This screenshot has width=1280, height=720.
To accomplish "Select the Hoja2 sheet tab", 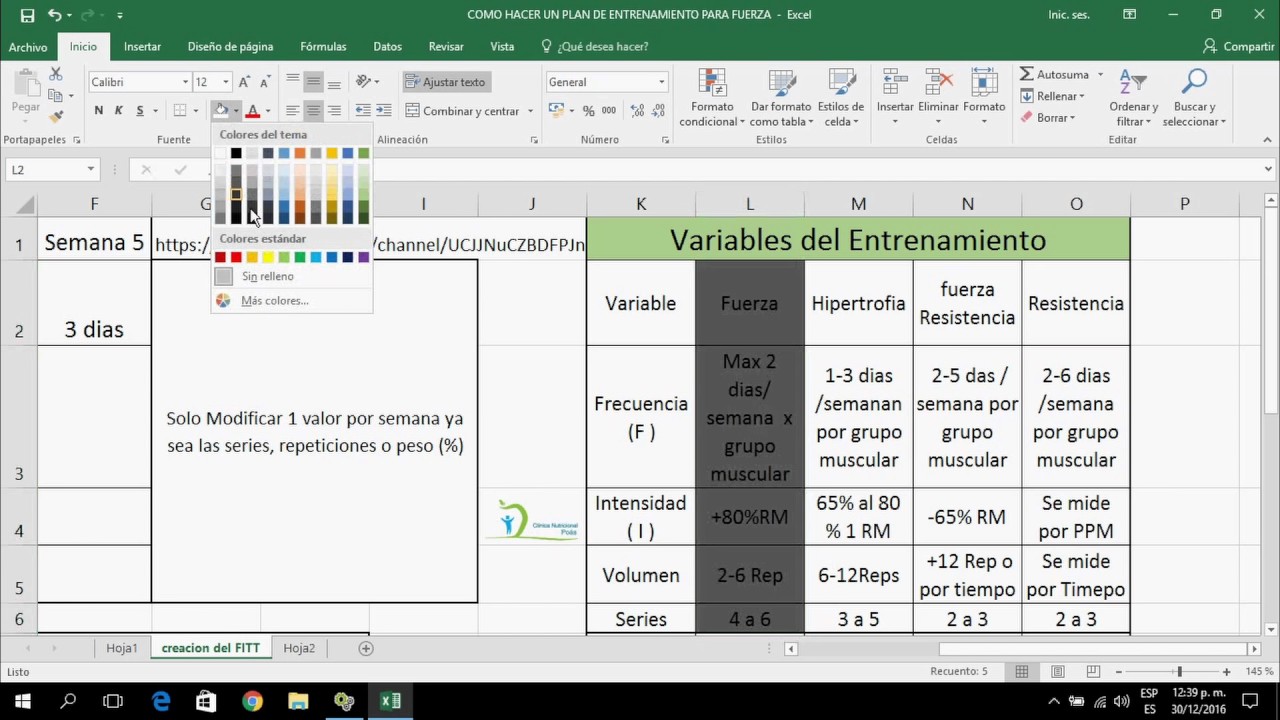I will tap(299, 648).
